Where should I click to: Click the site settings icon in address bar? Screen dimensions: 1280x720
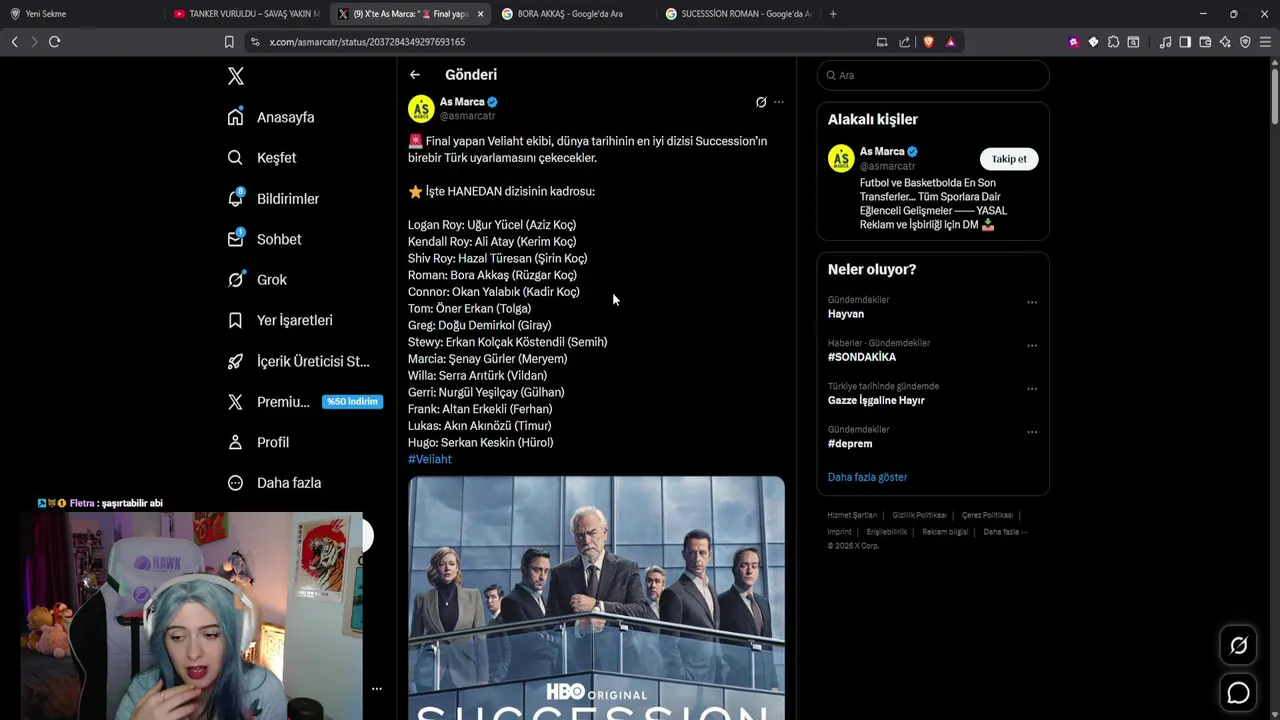[x=255, y=42]
